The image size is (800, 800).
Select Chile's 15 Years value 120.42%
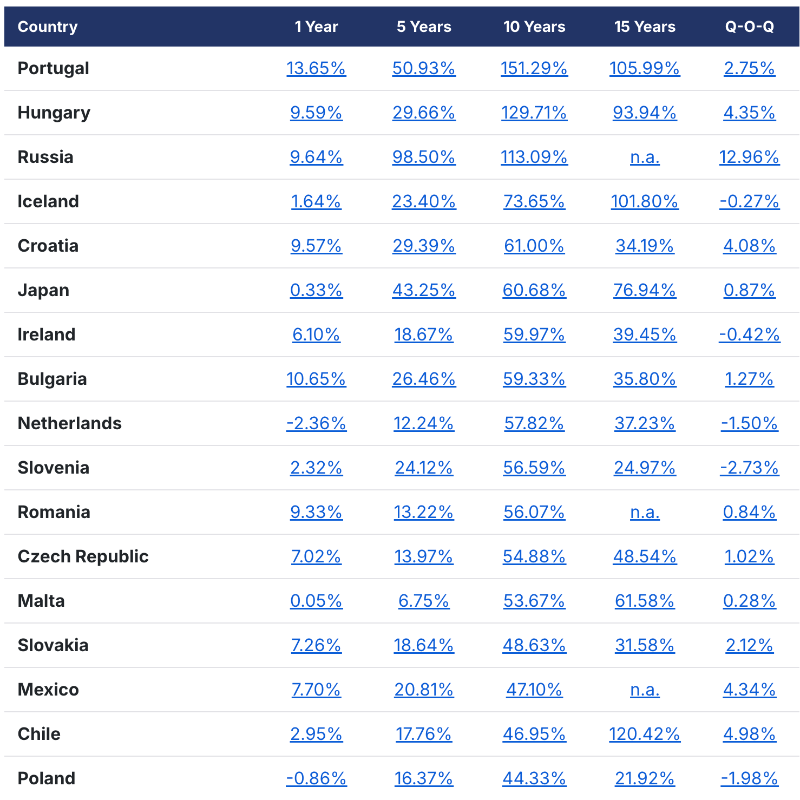pyautogui.click(x=644, y=734)
